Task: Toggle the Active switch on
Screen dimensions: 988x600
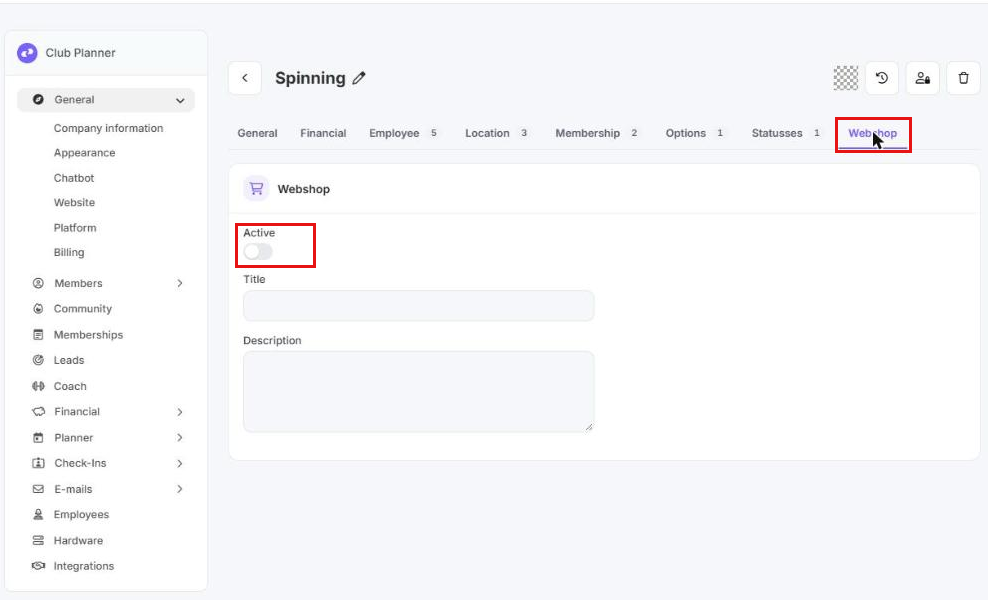Action: coord(258,252)
